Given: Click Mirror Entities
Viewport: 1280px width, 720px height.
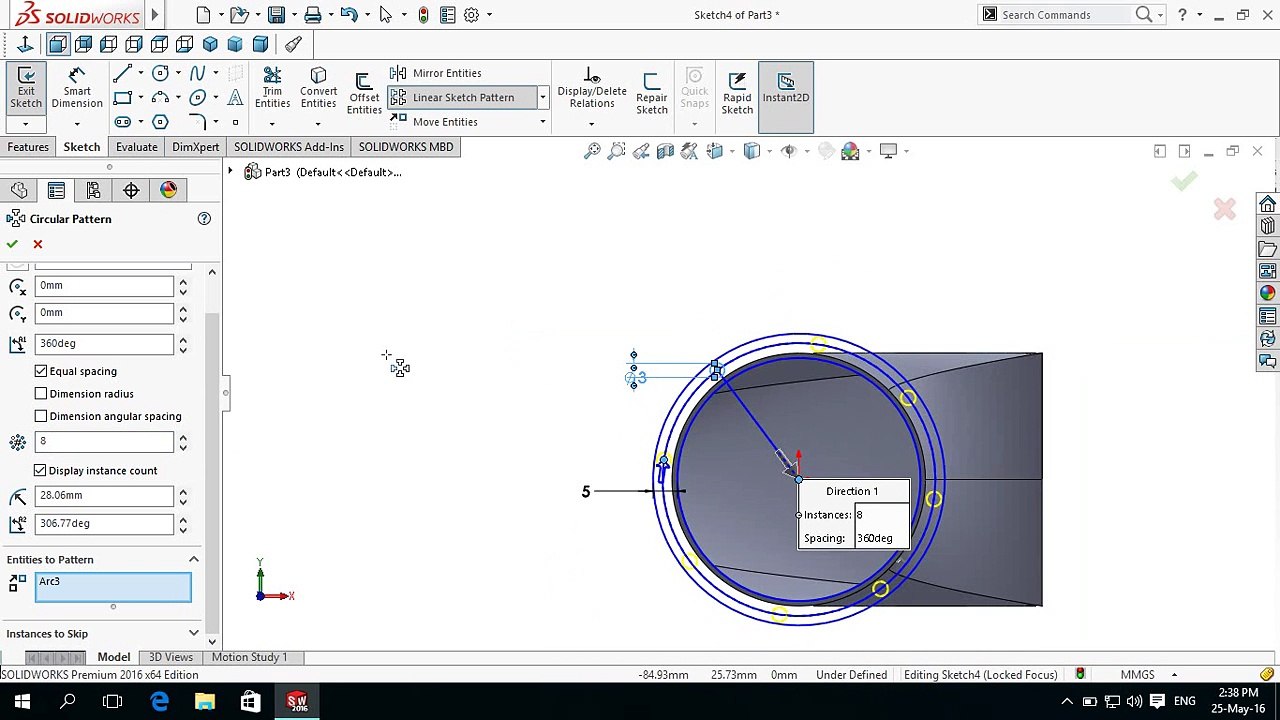Looking at the screenshot, I should point(436,73).
